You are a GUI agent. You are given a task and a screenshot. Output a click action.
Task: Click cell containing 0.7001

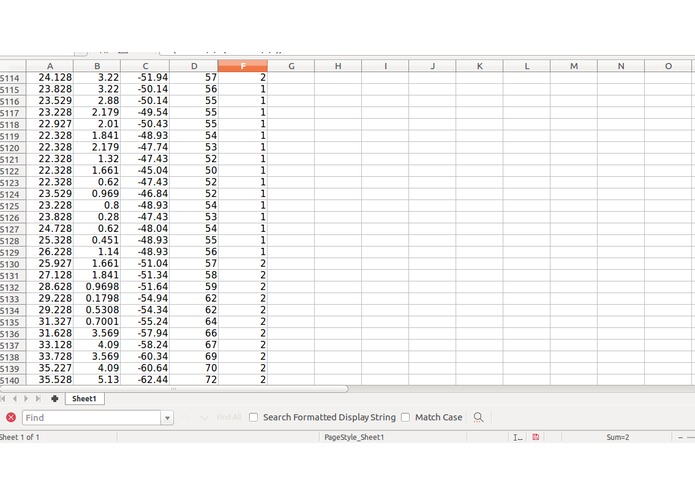tap(97, 322)
